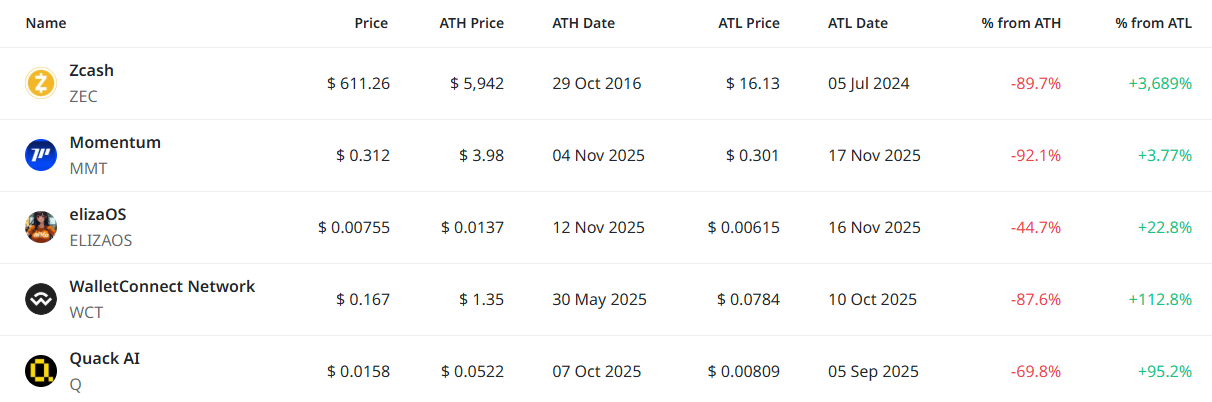Image resolution: width=1212 pixels, height=402 pixels.
Task: Sort by the ATL Price header
Action: tap(748, 23)
